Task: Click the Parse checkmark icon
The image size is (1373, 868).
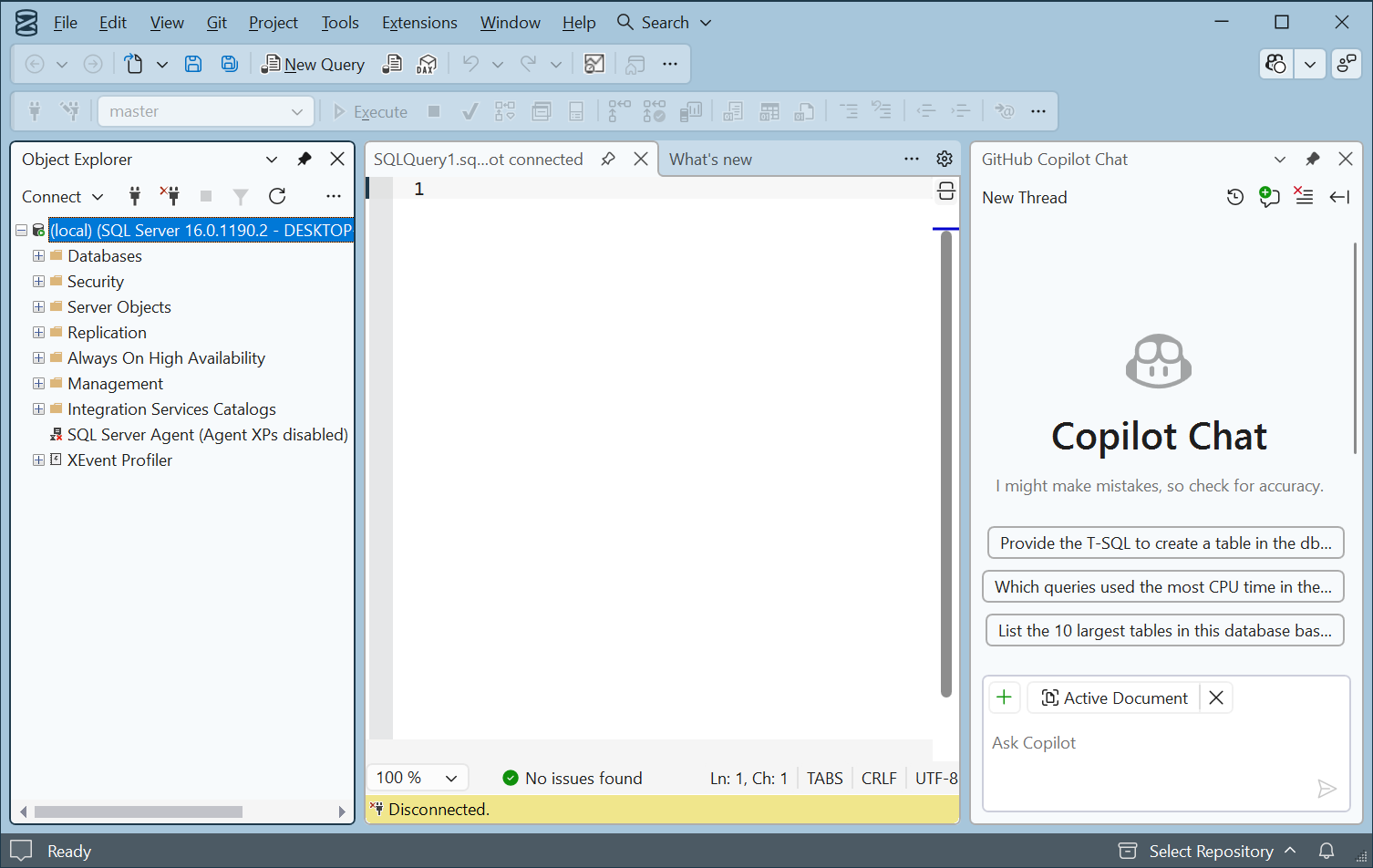Action: coord(470,111)
